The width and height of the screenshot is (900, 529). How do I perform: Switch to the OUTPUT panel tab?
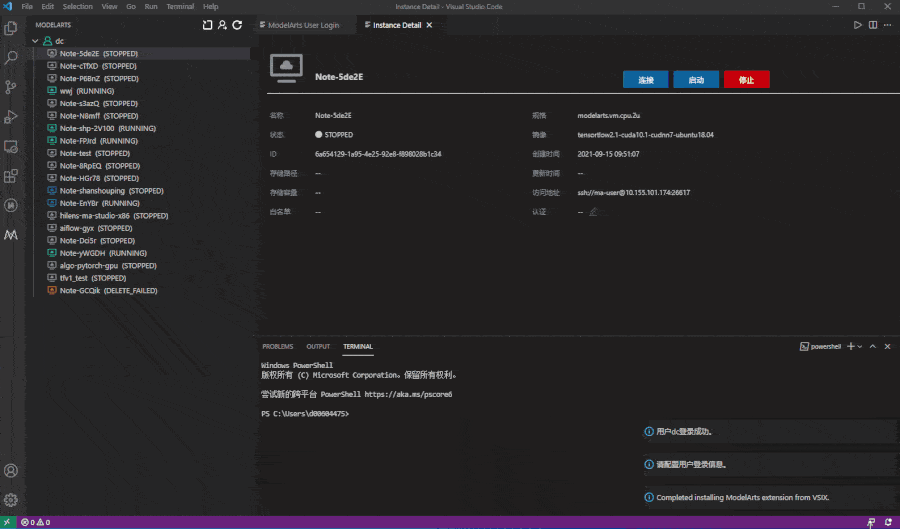[x=318, y=347]
